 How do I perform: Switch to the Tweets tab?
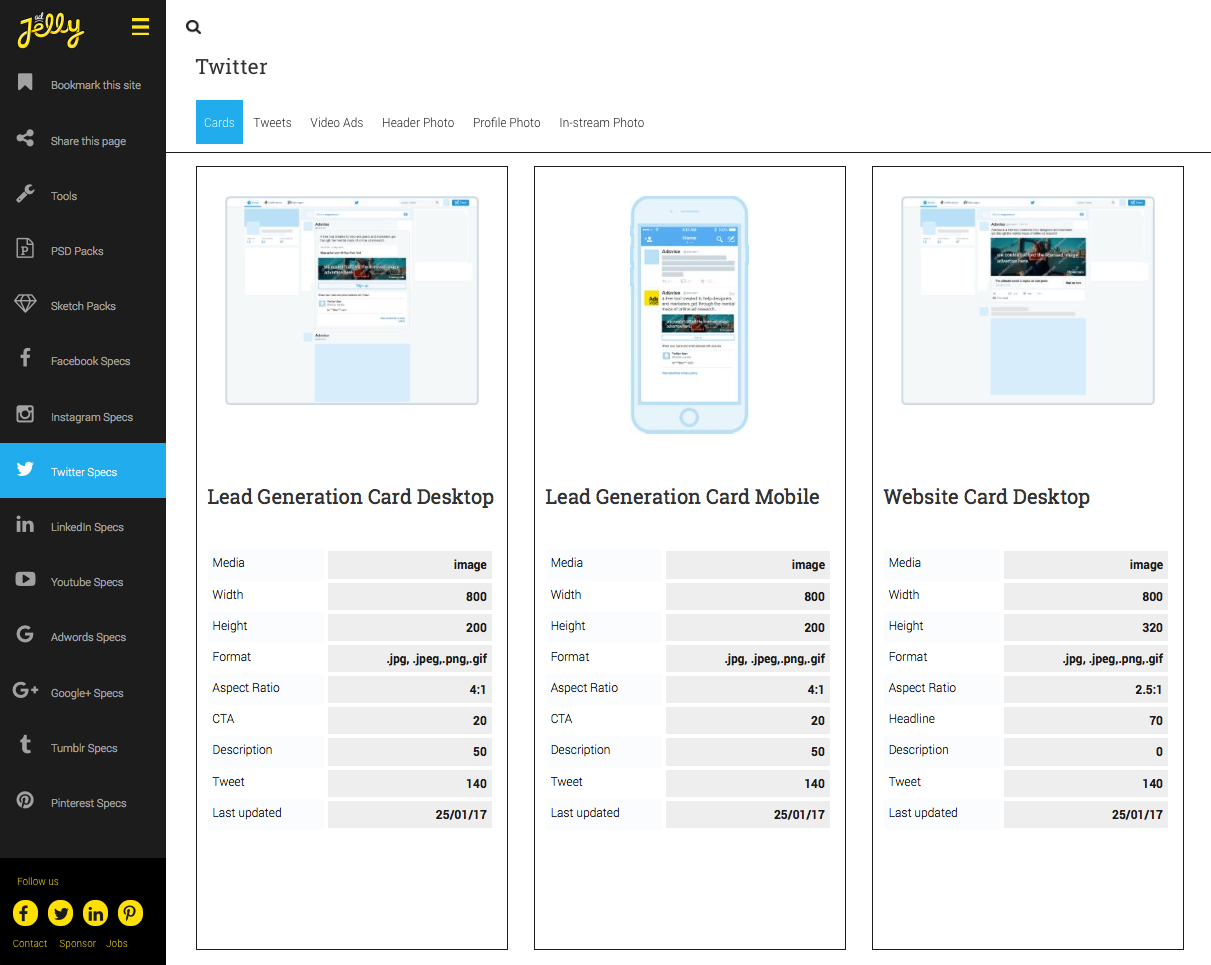coord(272,122)
